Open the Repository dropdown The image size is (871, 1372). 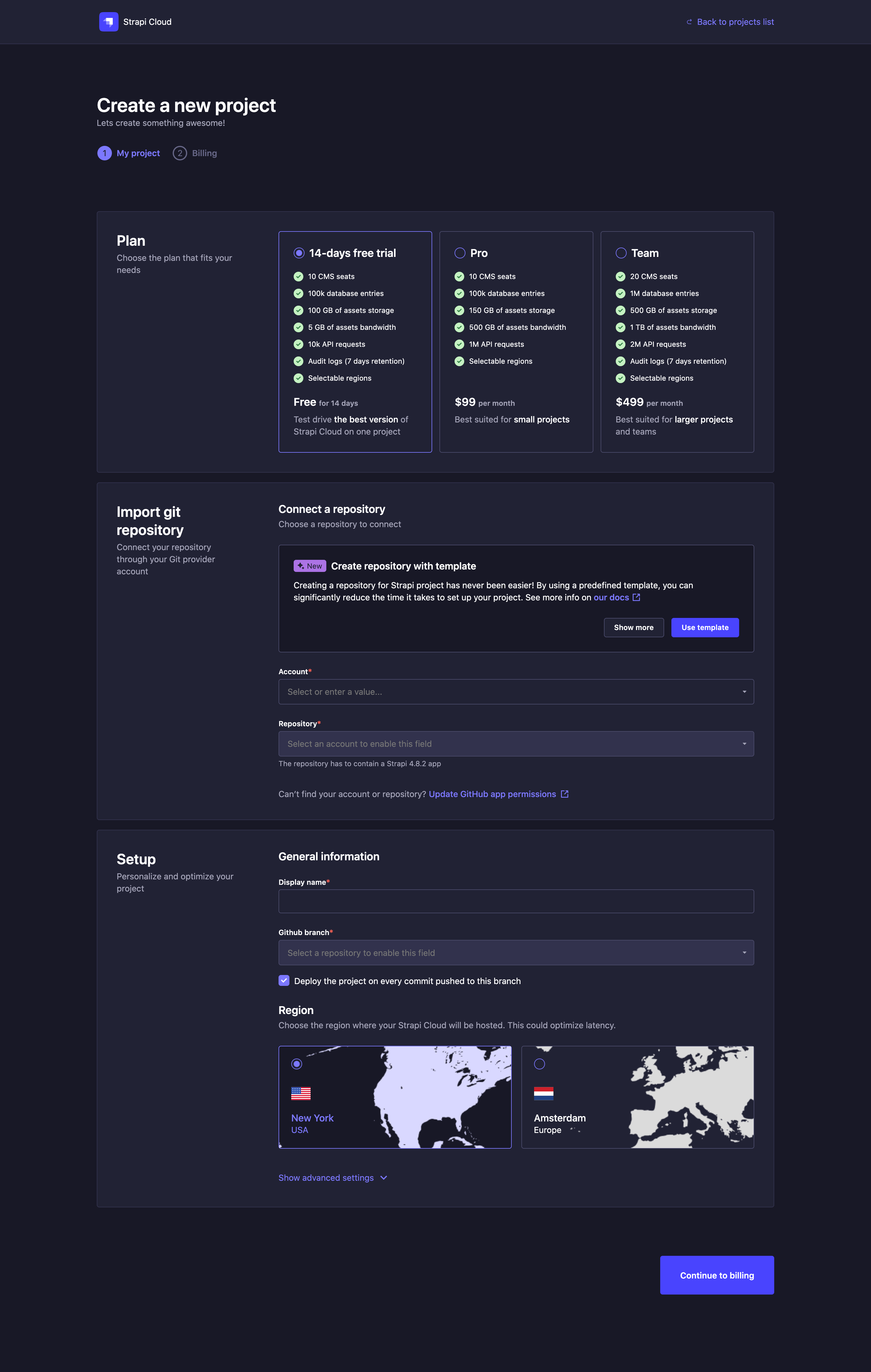tap(516, 743)
